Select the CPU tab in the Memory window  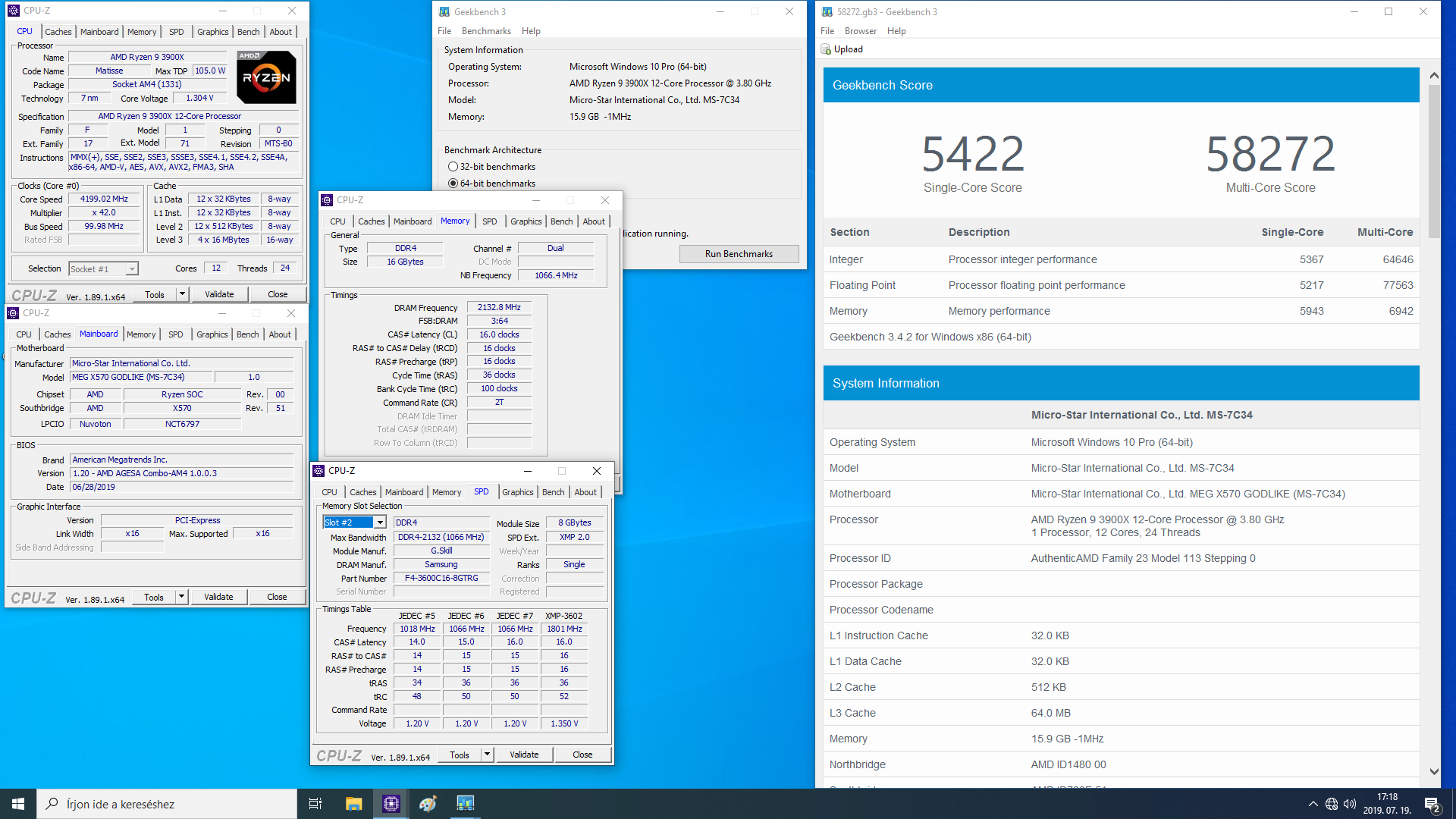tap(337, 221)
